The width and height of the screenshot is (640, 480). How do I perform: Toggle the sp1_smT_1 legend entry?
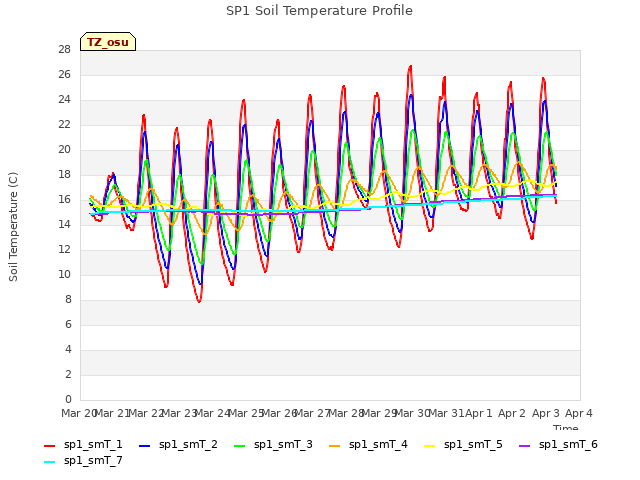click(83, 444)
